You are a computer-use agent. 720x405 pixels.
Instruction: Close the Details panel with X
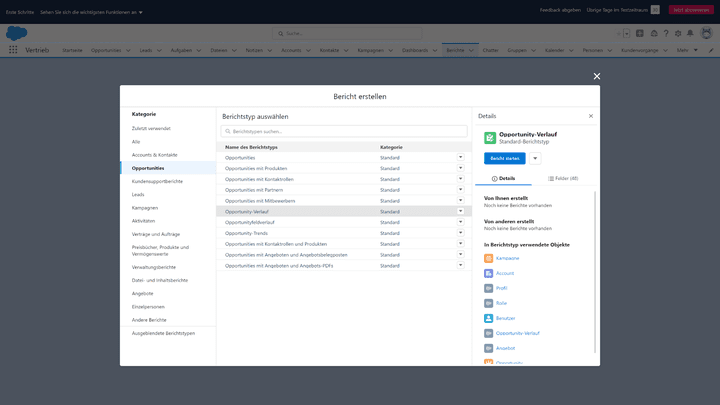[590, 116]
